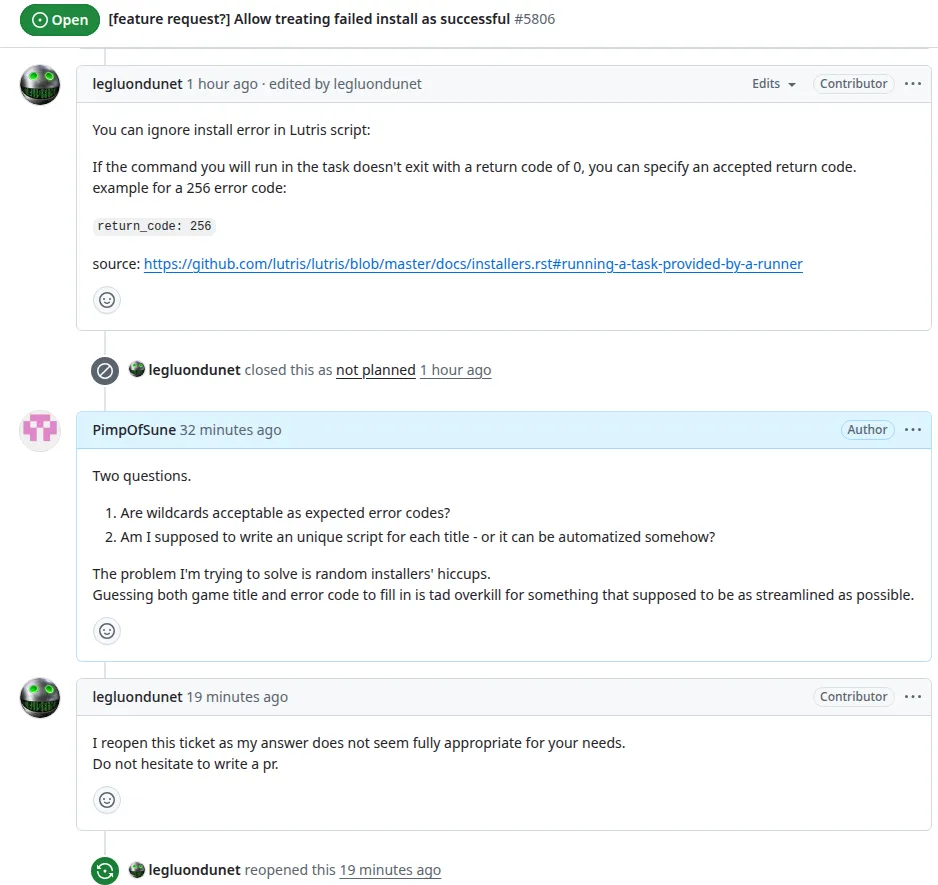The width and height of the screenshot is (938, 885).
Task: Add emoji reaction to first legluondunet comment
Action: (106, 300)
